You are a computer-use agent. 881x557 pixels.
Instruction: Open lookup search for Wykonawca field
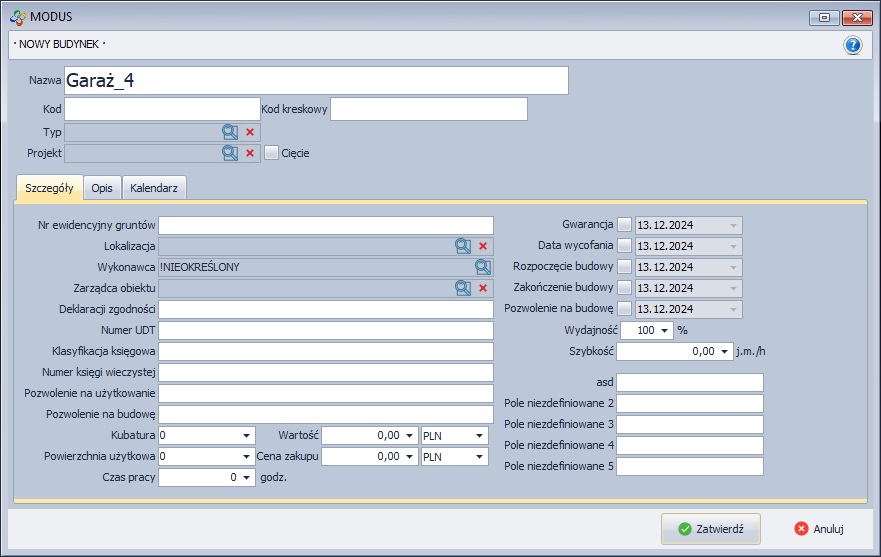tap(483, 267)
